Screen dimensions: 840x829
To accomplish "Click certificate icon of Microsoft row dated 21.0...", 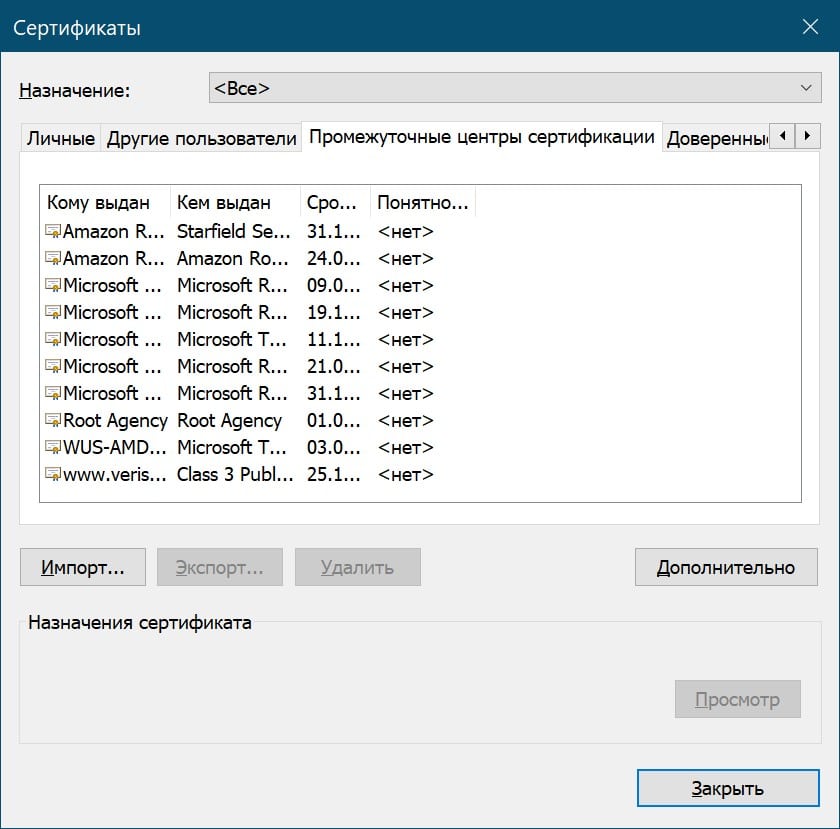I will point(53,367).
